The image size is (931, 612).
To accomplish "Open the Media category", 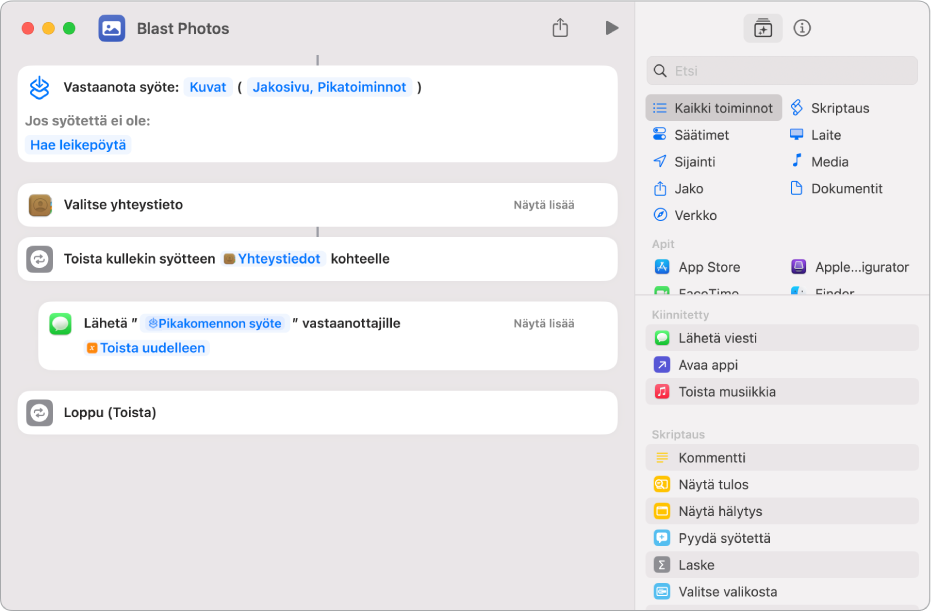I will point(829,162).
